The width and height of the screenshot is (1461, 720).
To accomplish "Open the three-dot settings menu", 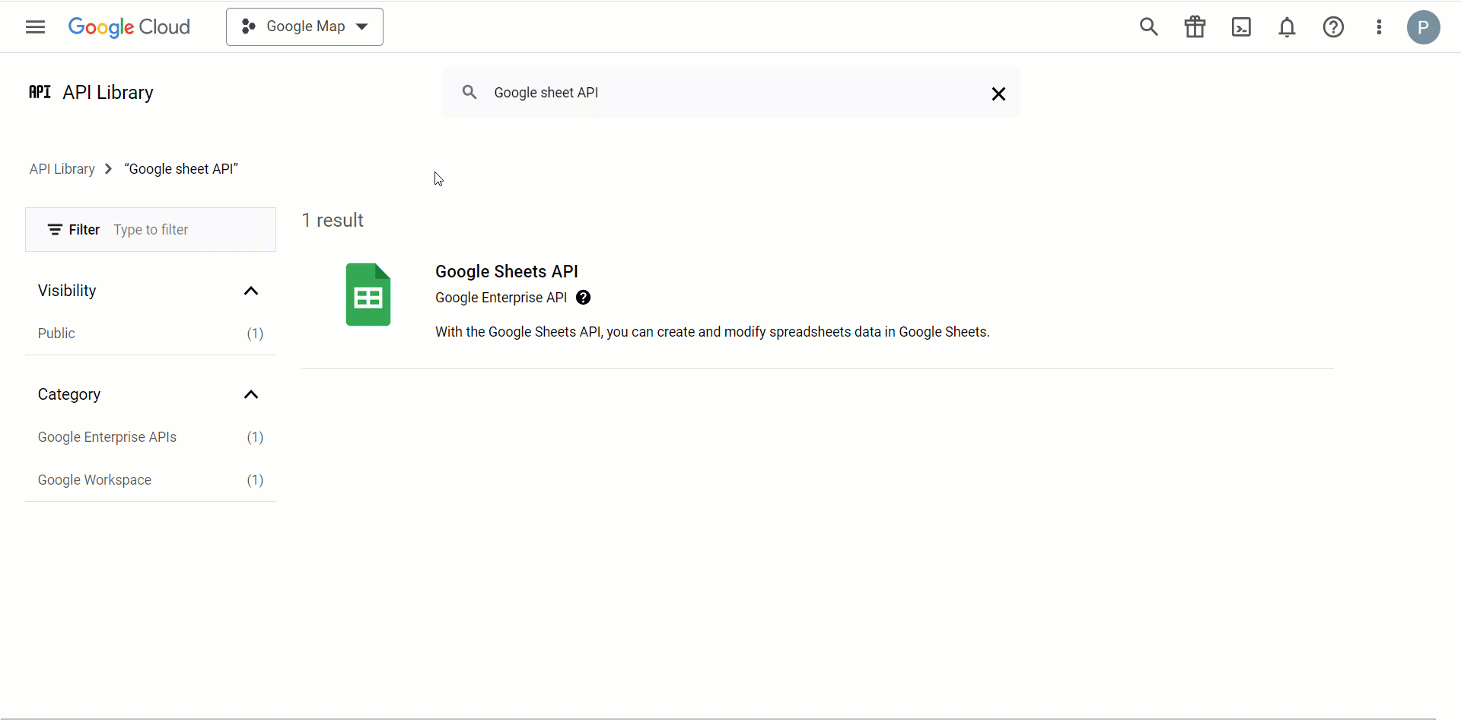I will [x=1379, y=27].
